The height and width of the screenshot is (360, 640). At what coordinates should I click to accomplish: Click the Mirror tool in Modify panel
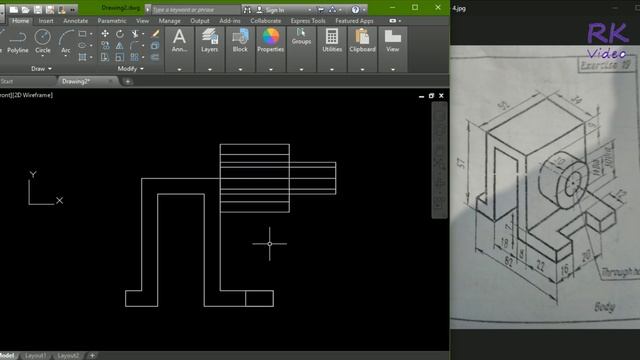[x=120, y=45]
